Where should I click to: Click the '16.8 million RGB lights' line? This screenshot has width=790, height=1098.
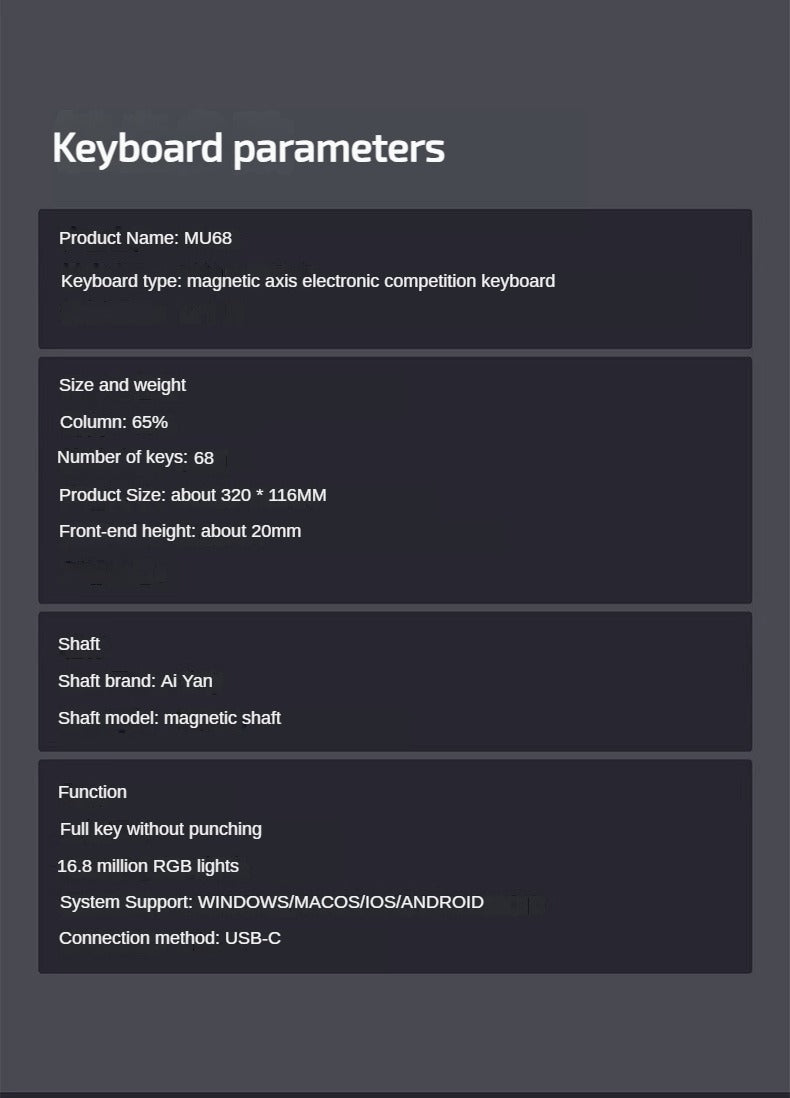click(148, 866)
